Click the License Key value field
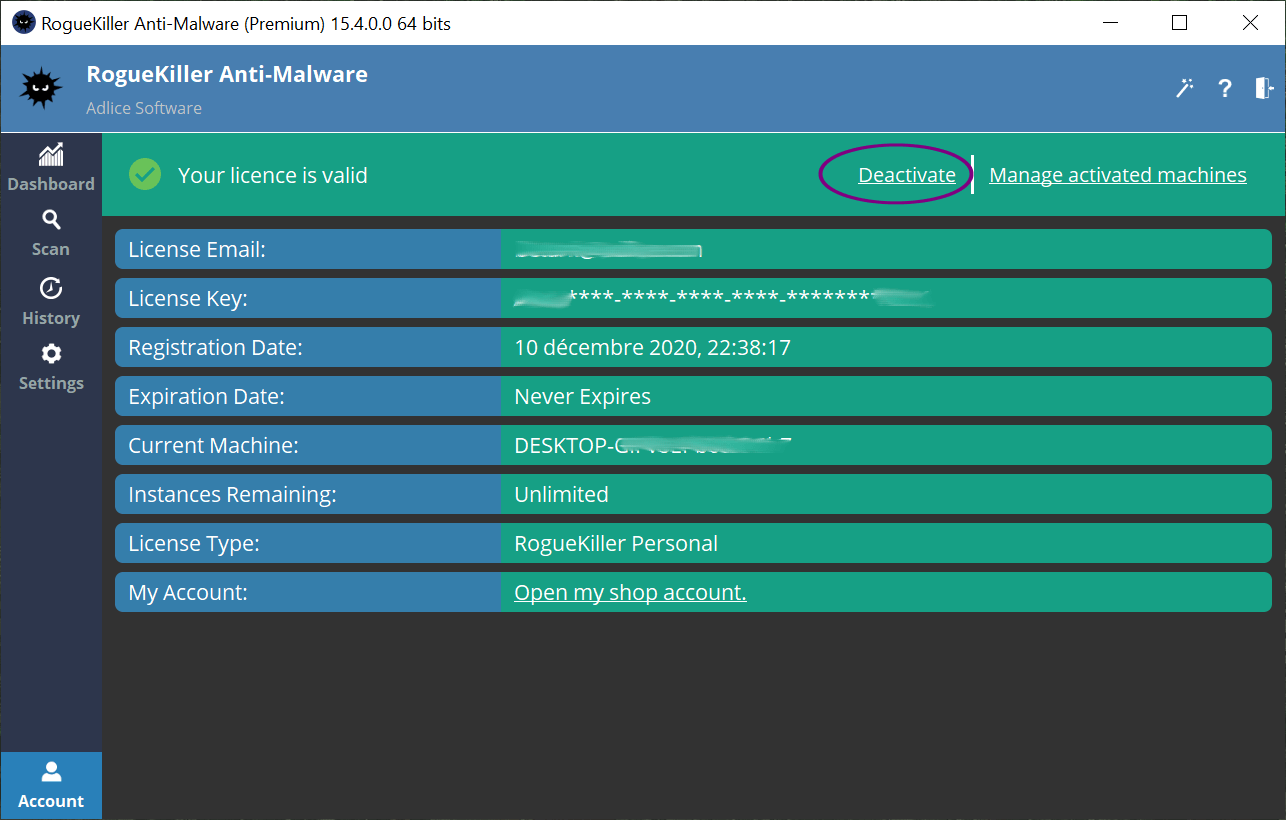This screenshot has height=820, width=1286. (x=885, y=298)
